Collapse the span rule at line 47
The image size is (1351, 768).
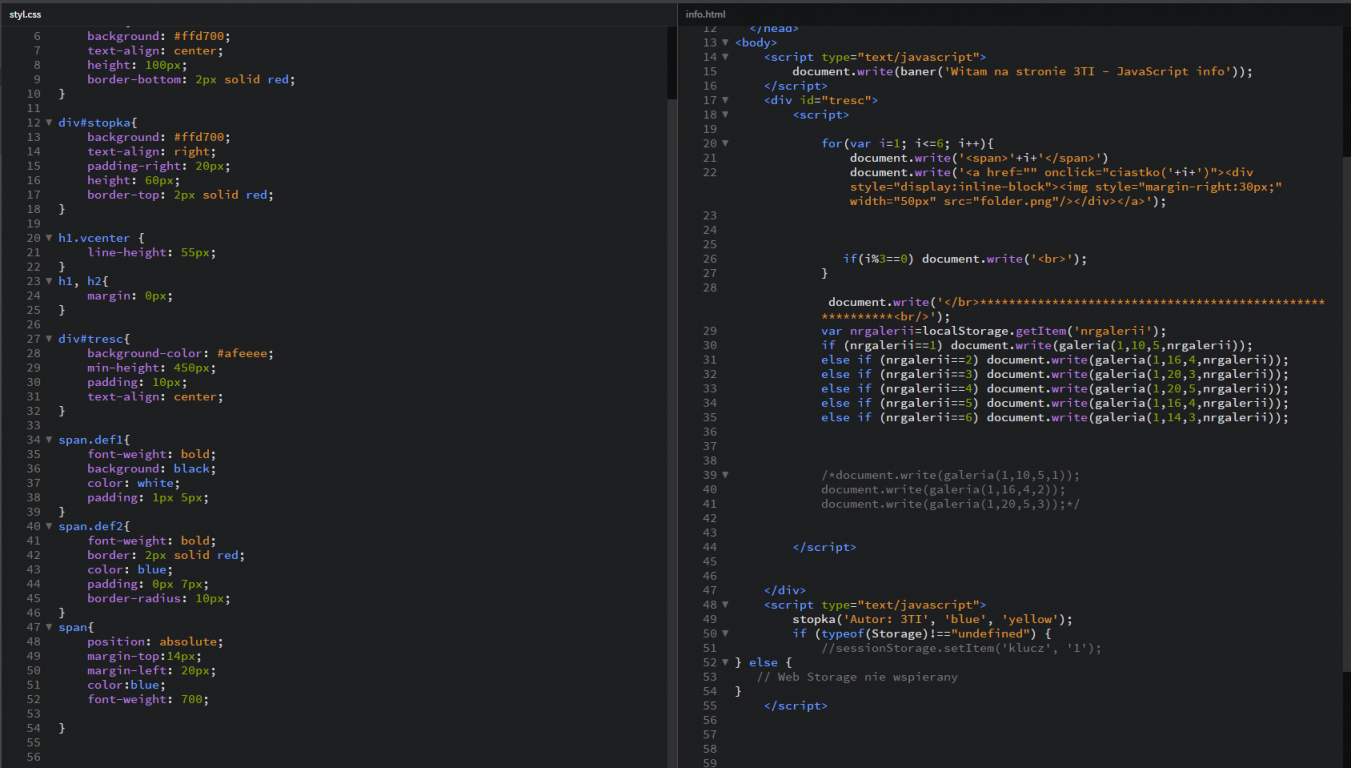pyautogui.click(x=49, y=628)
